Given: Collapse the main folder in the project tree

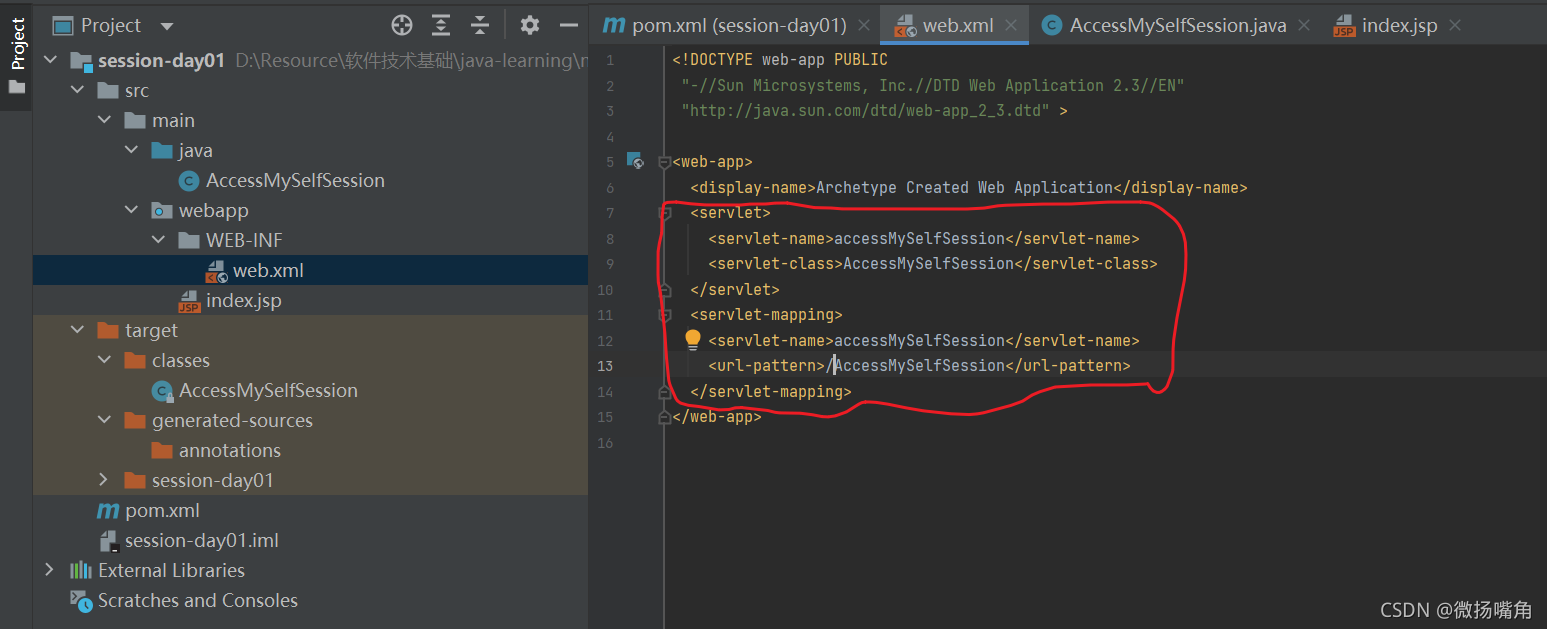Looking at the screenshot, I should tap(104, 120).
